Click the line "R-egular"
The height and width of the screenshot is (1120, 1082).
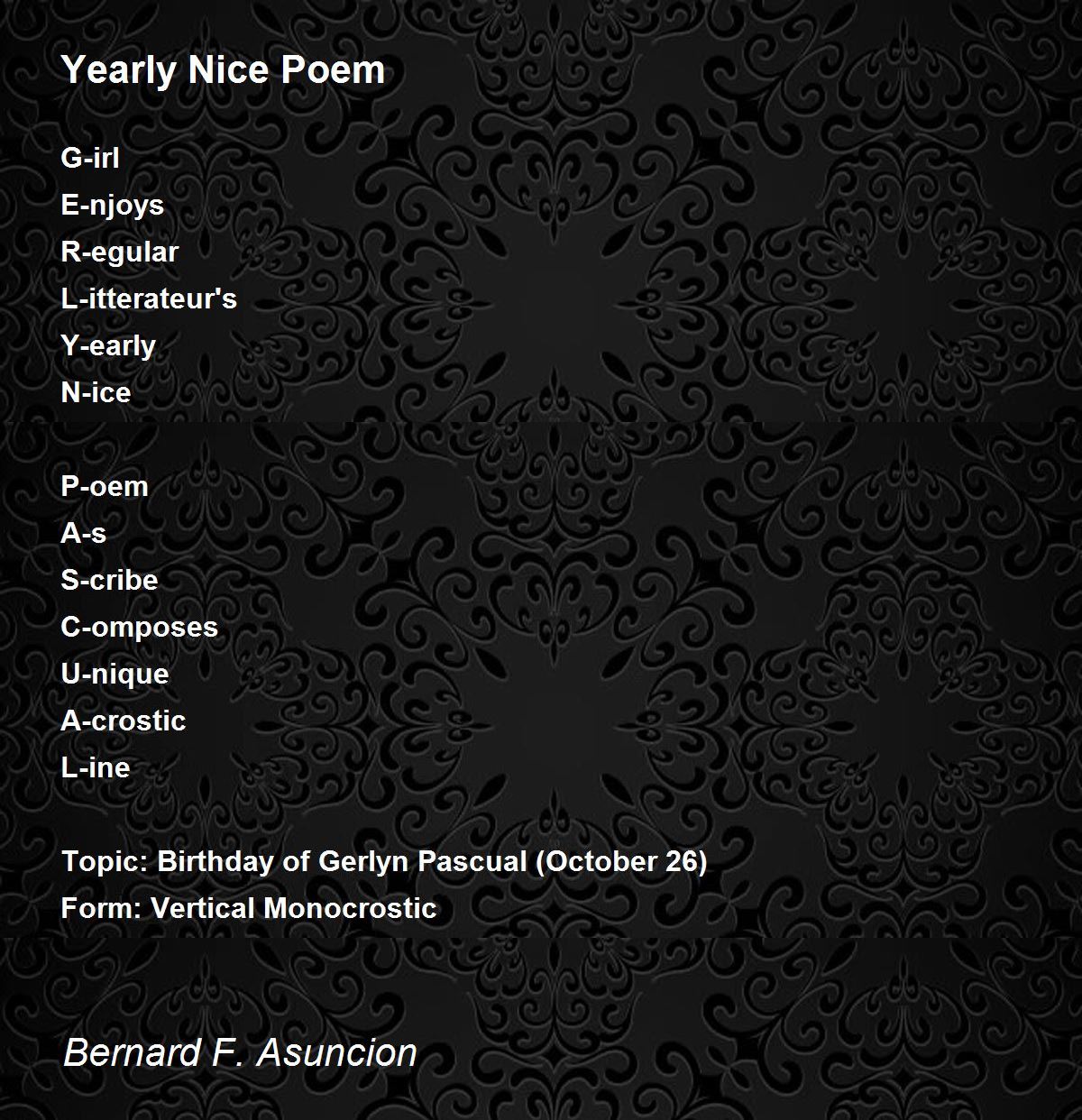[x=119, y=252]
